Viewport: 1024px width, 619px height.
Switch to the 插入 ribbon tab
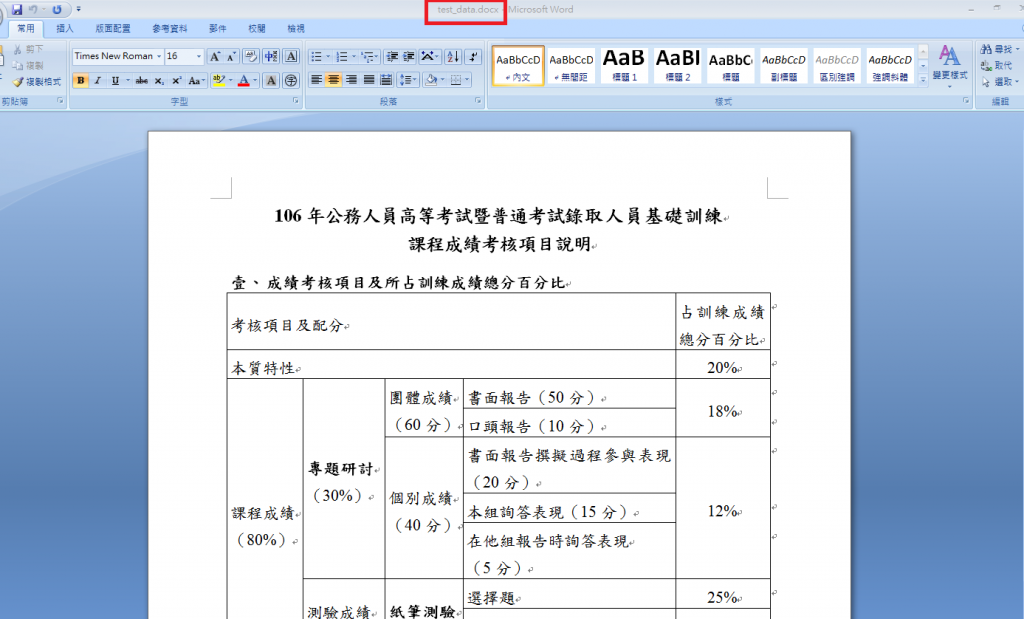pyautogui.click(x=65, y=29)
